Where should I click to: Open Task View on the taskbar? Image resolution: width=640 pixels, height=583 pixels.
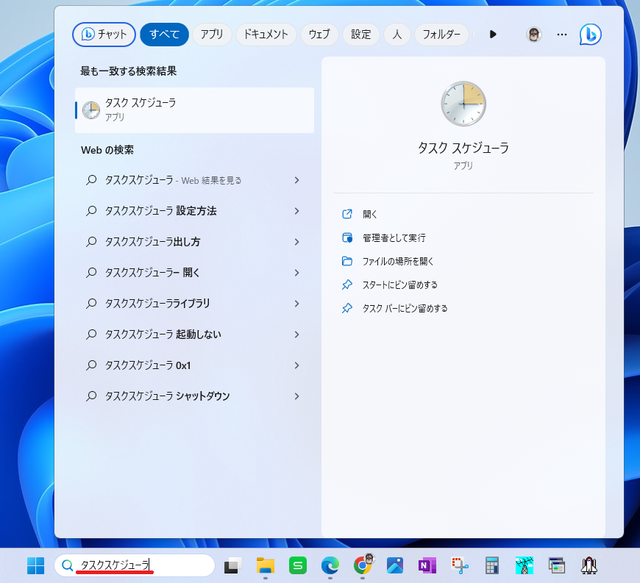click(x=233, y=565)
